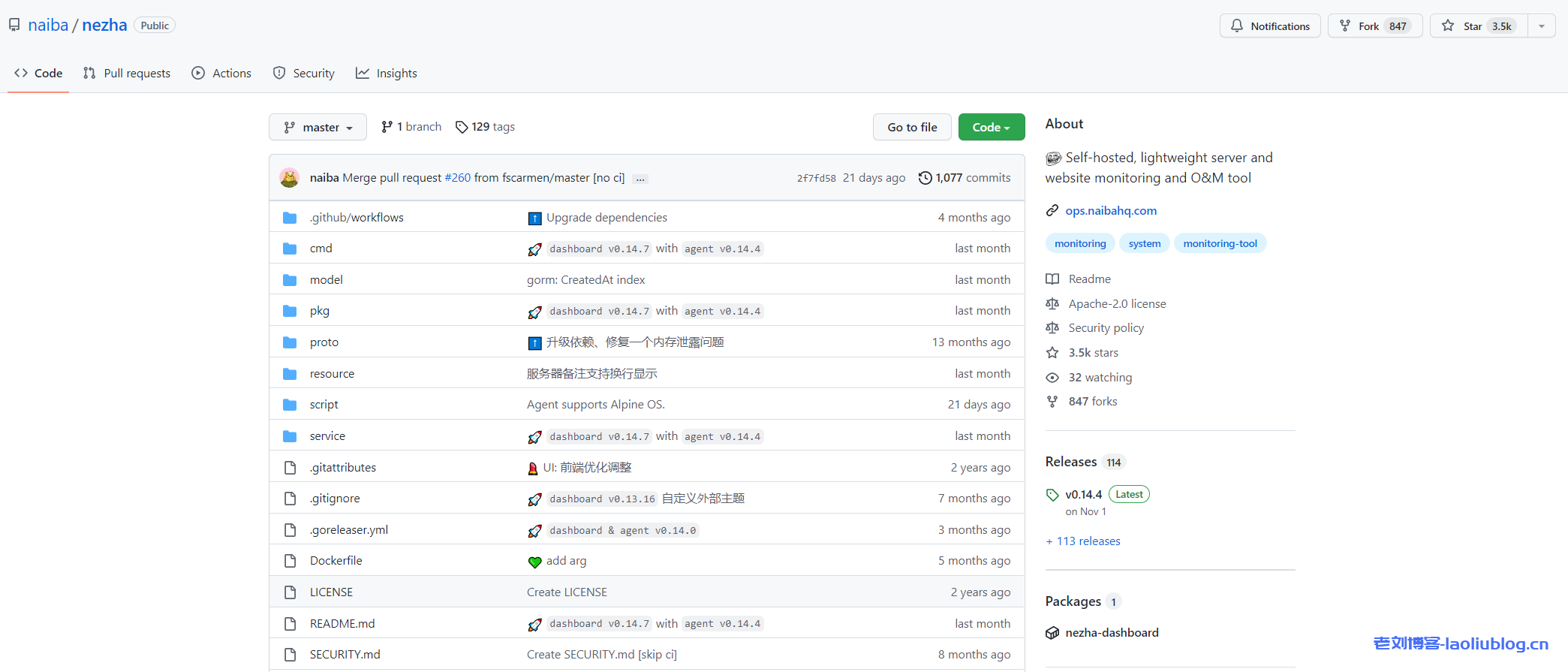The width and height of the screenshot is (1568, 672).
Task: Click the pkg folder icon
Action: (290, 311)
